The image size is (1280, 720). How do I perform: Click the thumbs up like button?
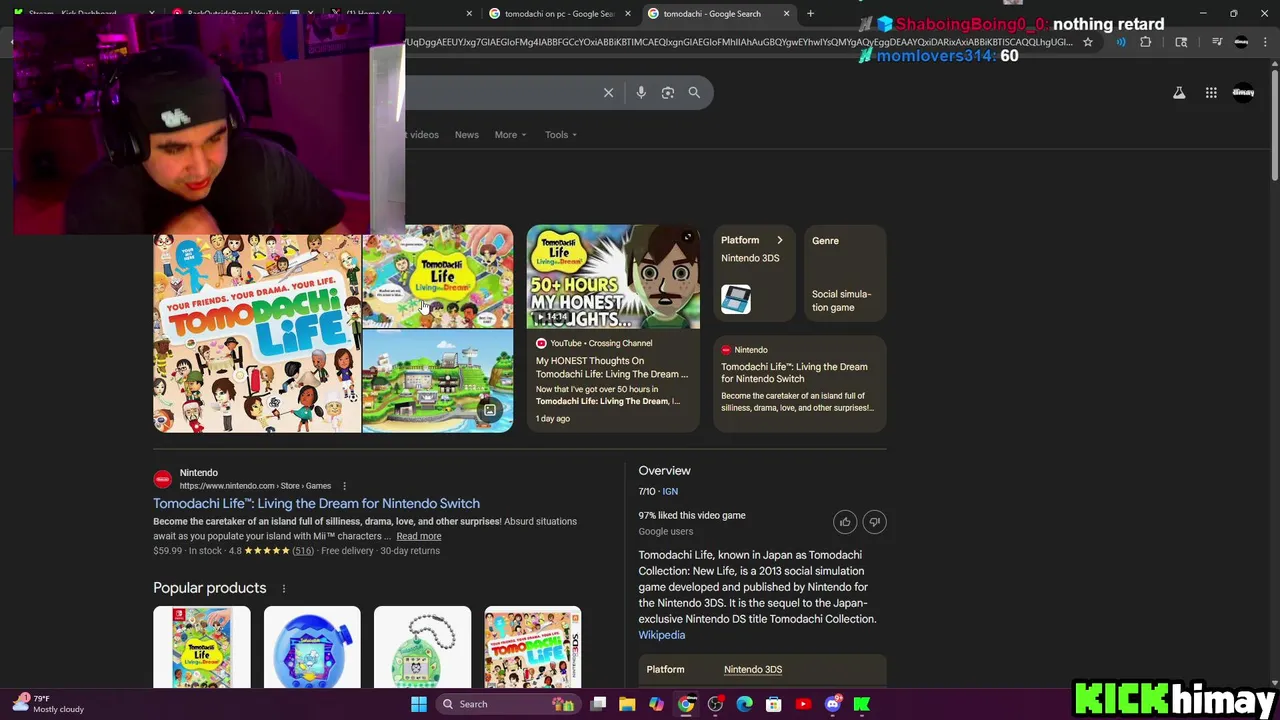(845, 522)
